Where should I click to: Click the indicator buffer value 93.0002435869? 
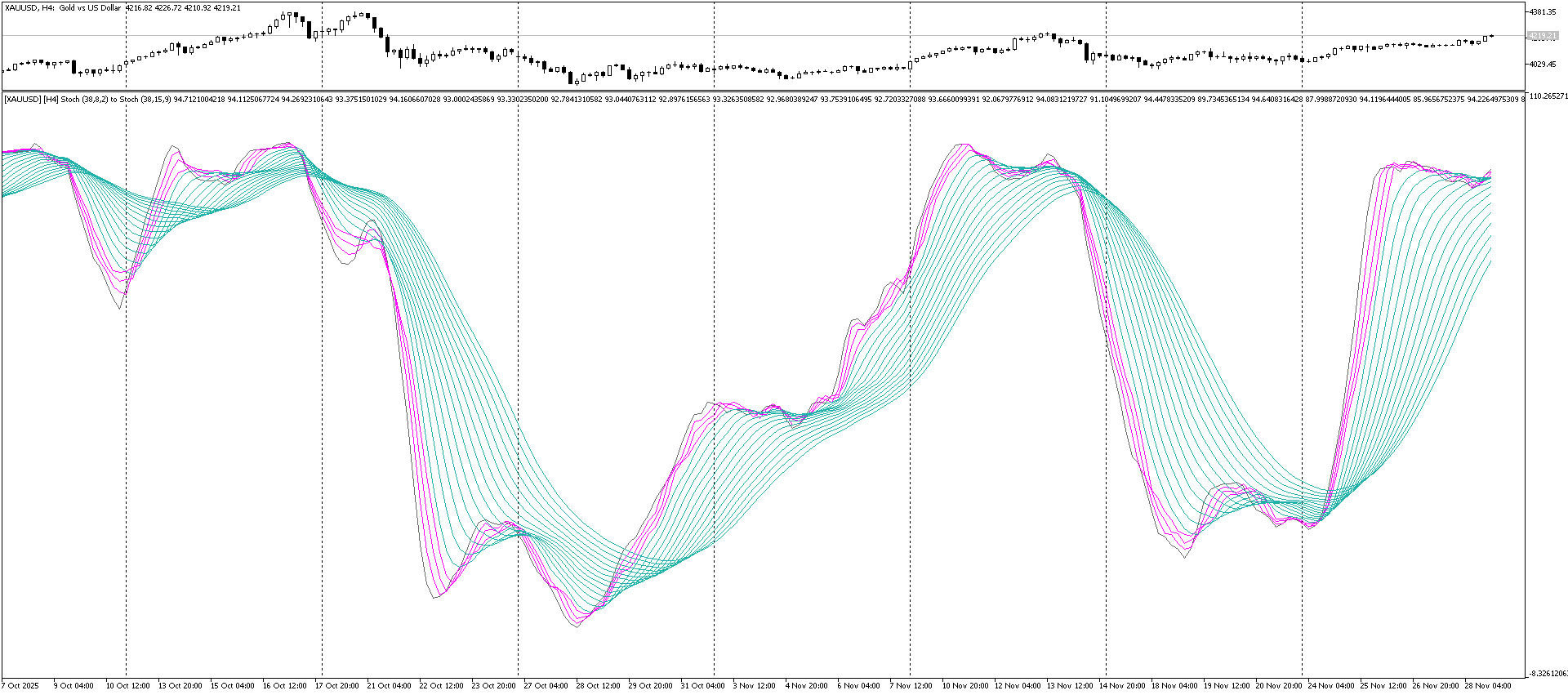coord(469,100)
